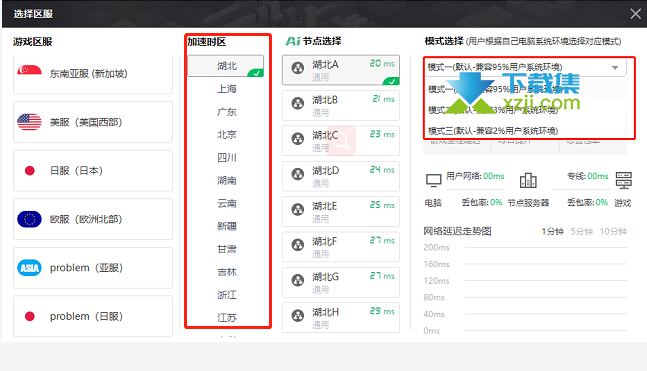Select 湖南 acceleration region
The height and width of the screenshot is (371, 647).
point(227,180)
